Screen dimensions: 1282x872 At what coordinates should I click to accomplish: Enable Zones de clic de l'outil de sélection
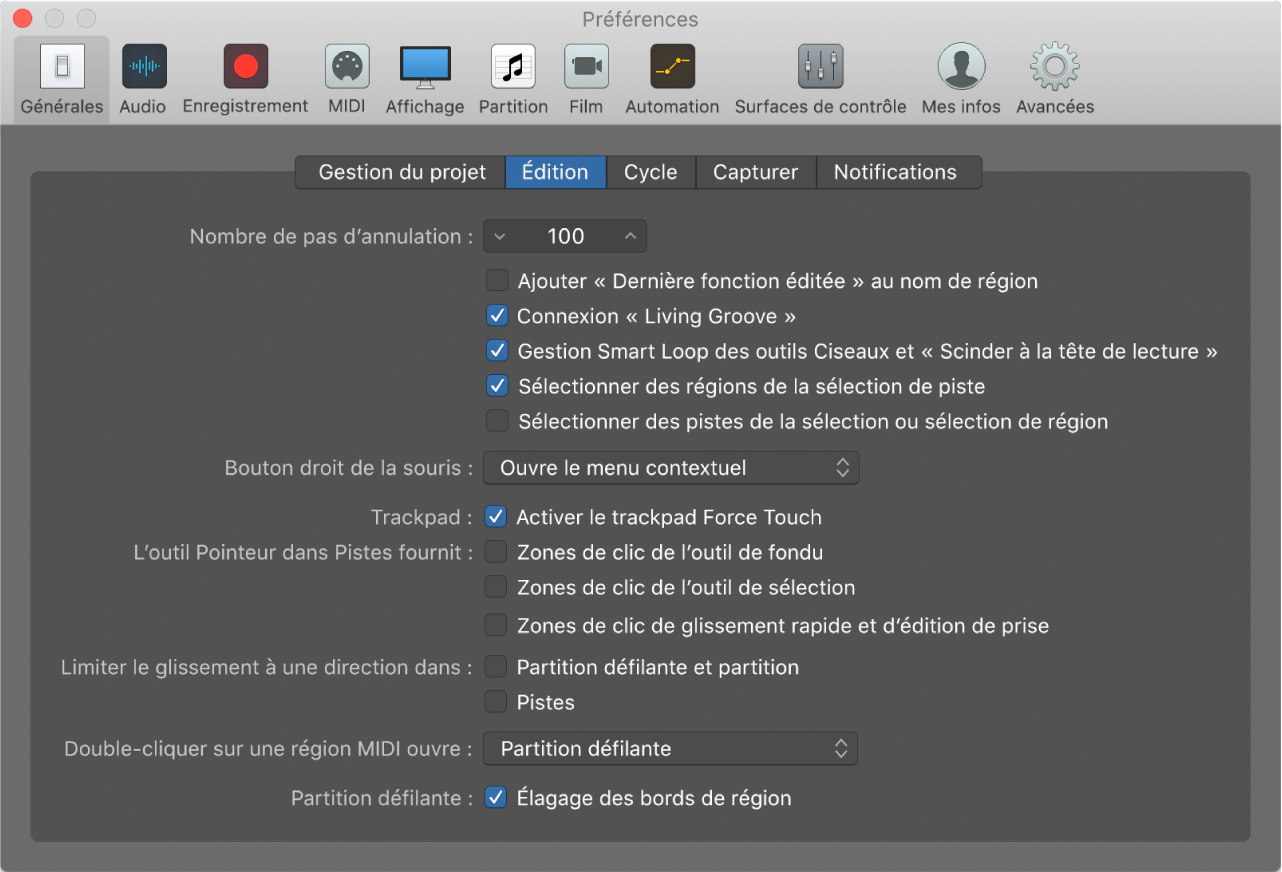click(x=496, y=587)
